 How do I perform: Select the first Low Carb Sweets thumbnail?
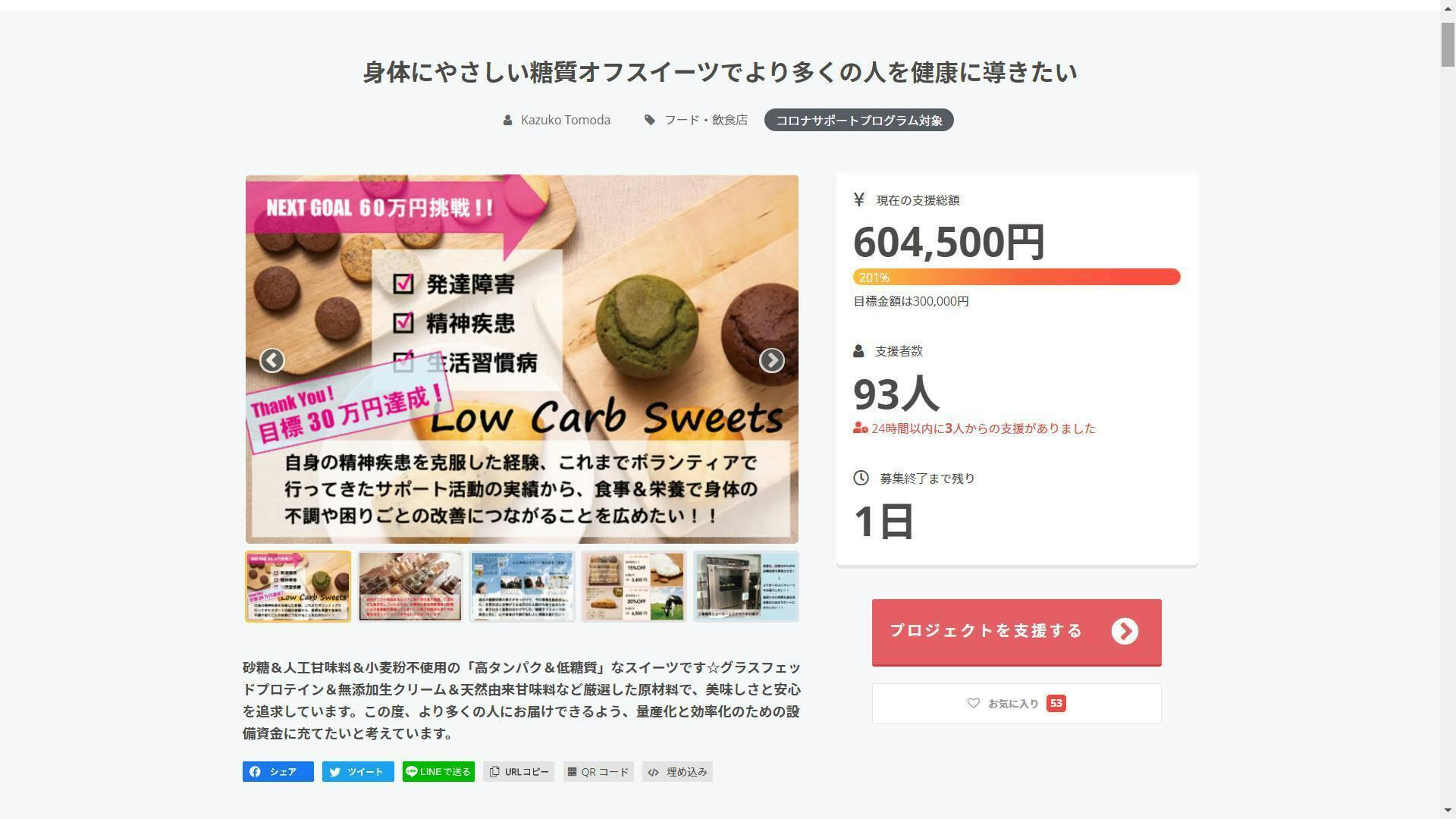(298, 586)
